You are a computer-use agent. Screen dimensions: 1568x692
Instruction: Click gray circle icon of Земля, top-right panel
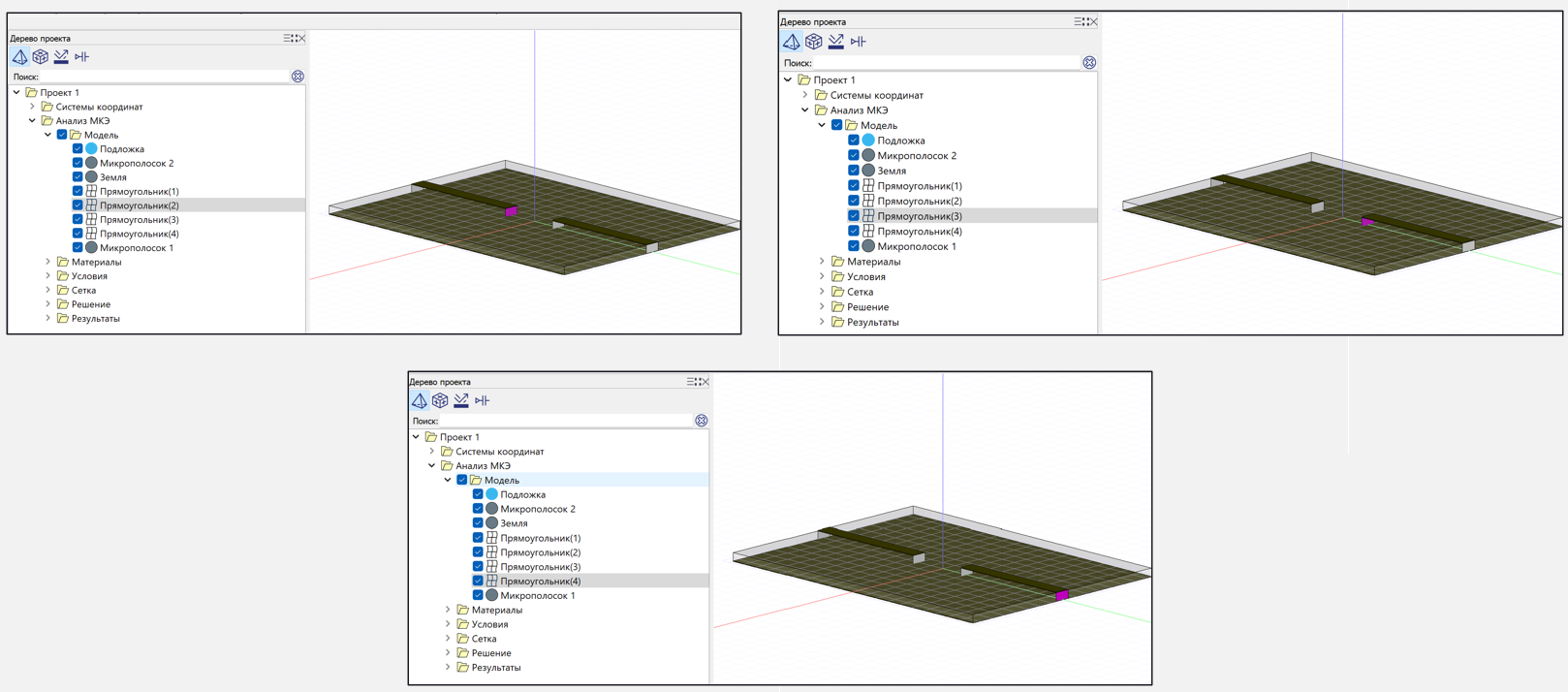pyautogui.click(x=868, y=171)
